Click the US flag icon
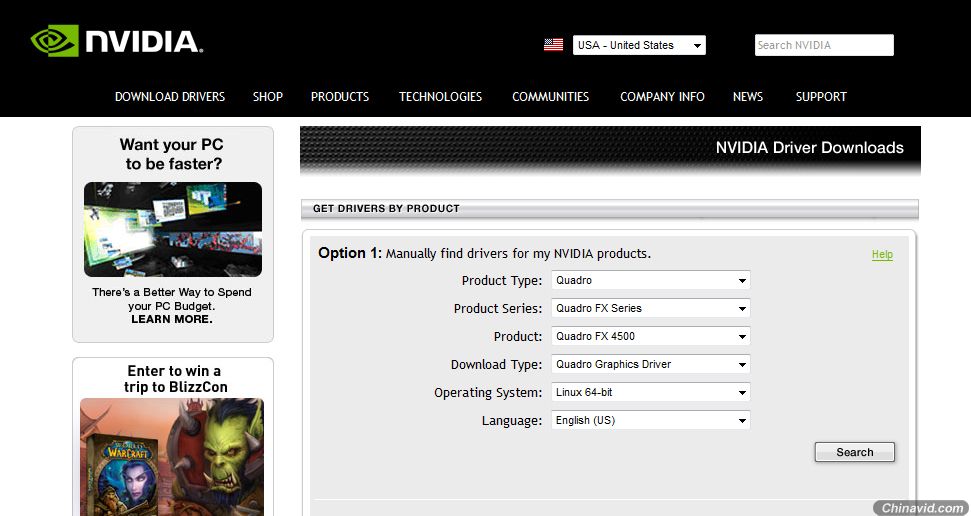 [x=553, y=45]
